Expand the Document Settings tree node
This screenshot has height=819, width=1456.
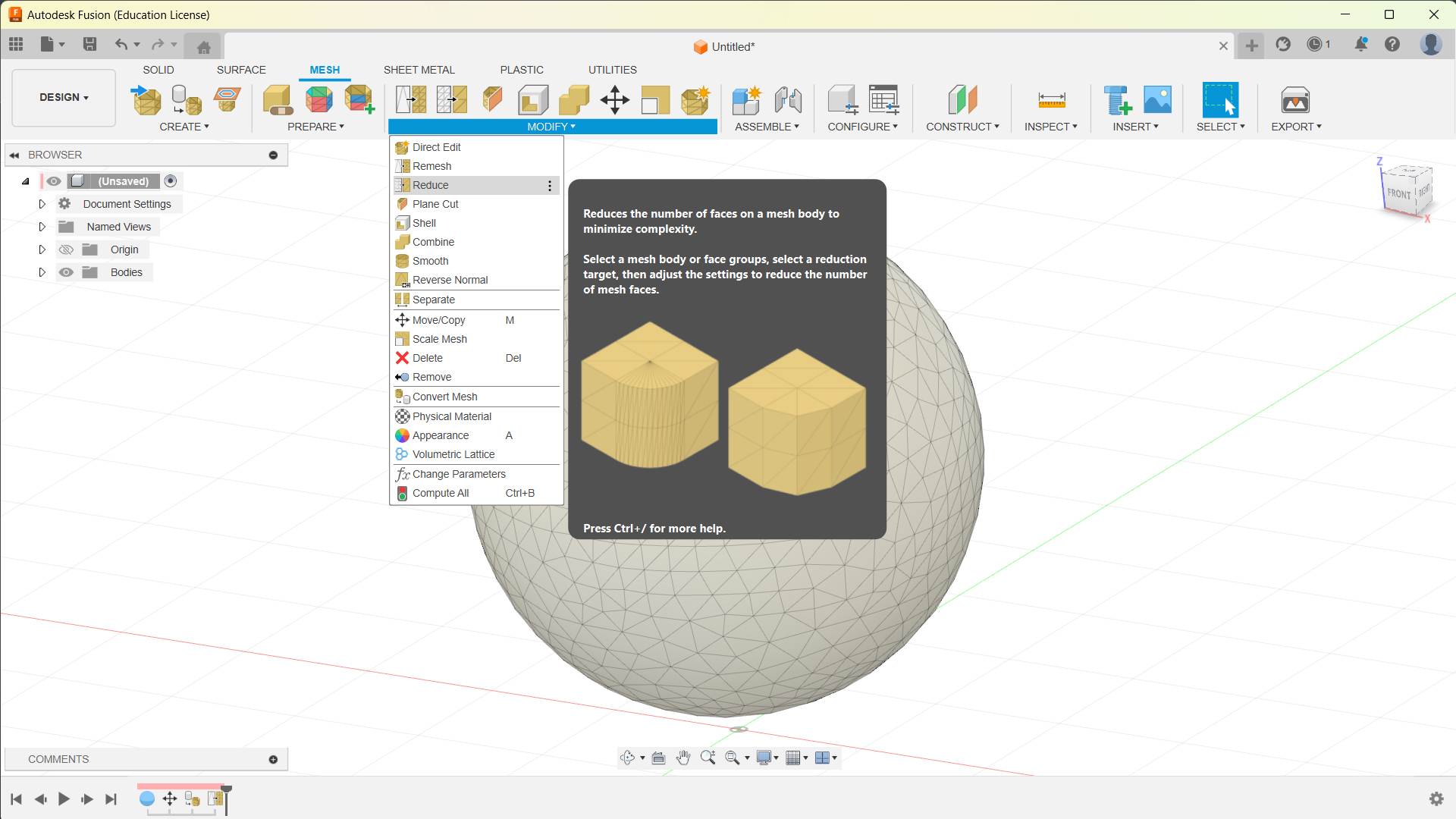pos(42,204)
